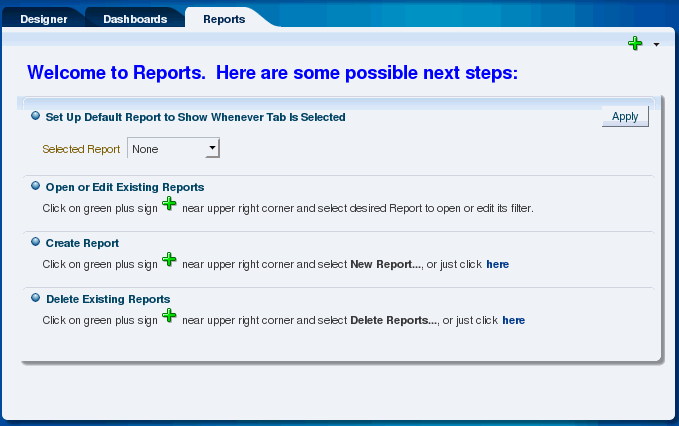This screenshot has height=426, width=679.
Task: Click bullet beside Set Up Default Report
Action: [36, 116]
